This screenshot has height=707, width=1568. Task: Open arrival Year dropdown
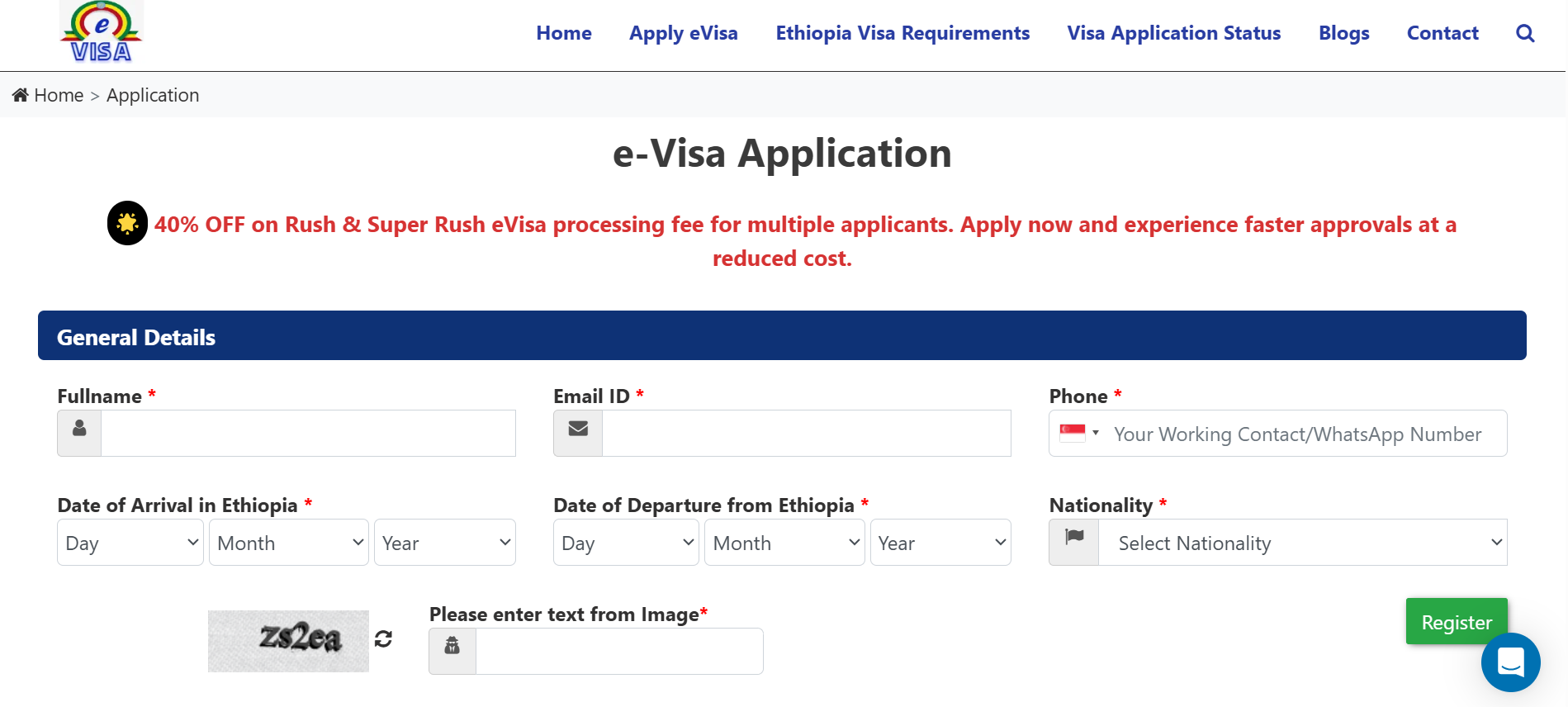pos(445,543)
